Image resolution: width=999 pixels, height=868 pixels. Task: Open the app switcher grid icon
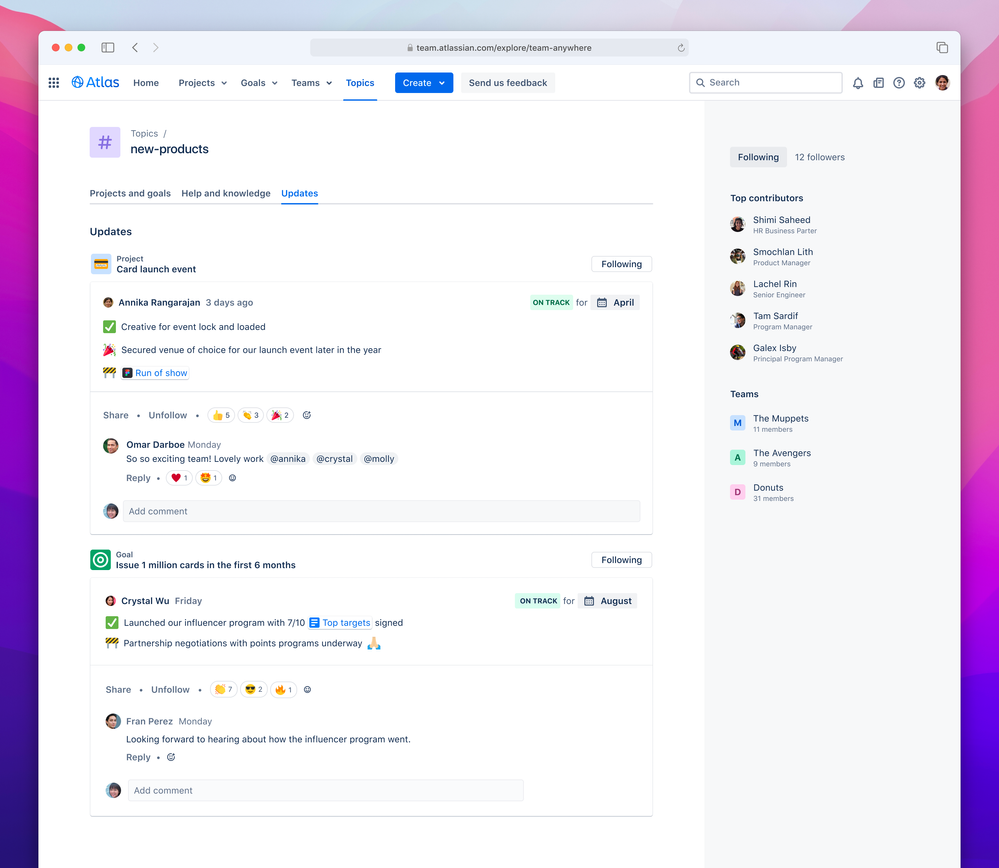click(x=54, y=83)
